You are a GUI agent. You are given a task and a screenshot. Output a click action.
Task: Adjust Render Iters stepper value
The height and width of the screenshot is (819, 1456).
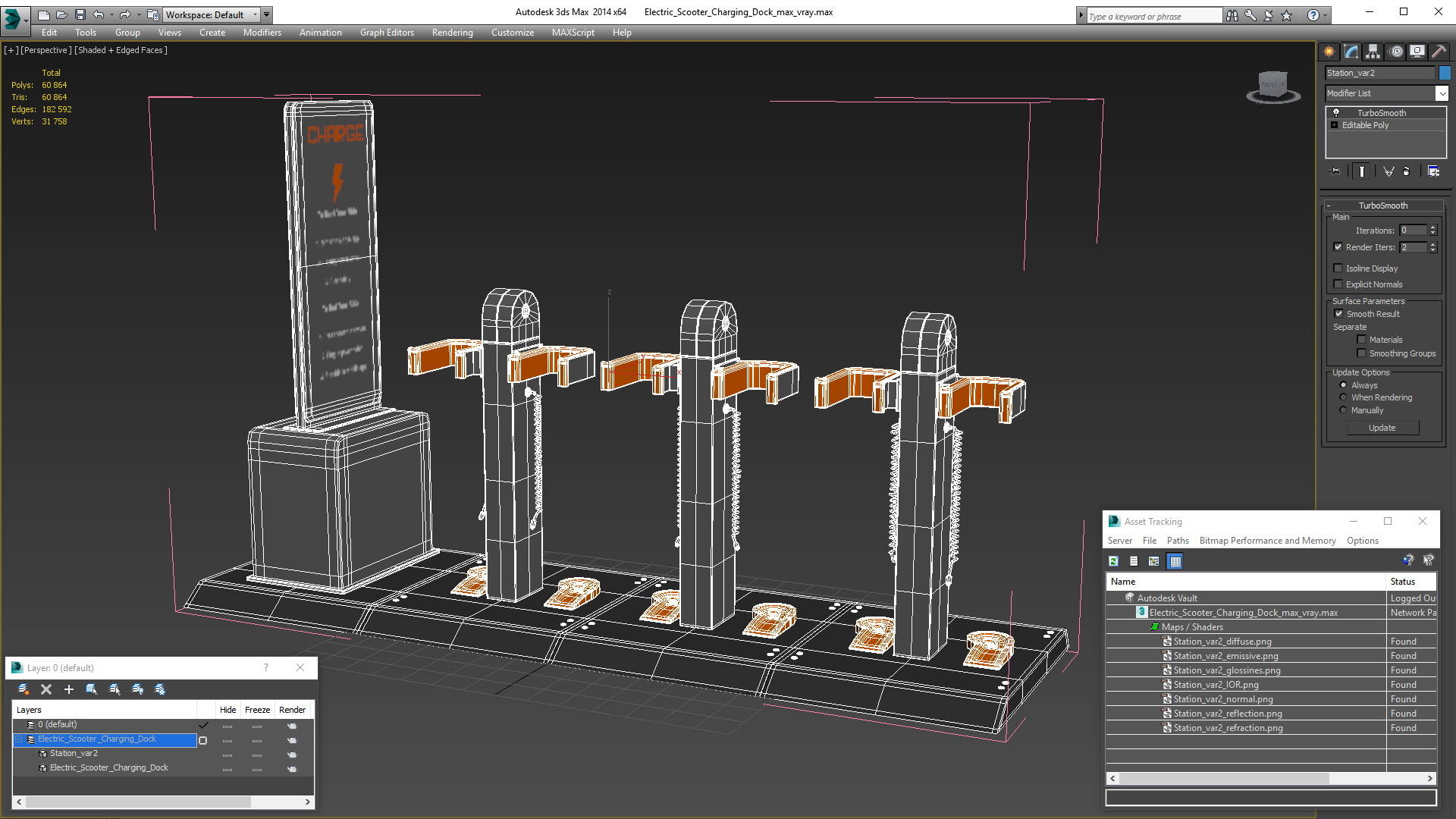tap(1433, 246)
